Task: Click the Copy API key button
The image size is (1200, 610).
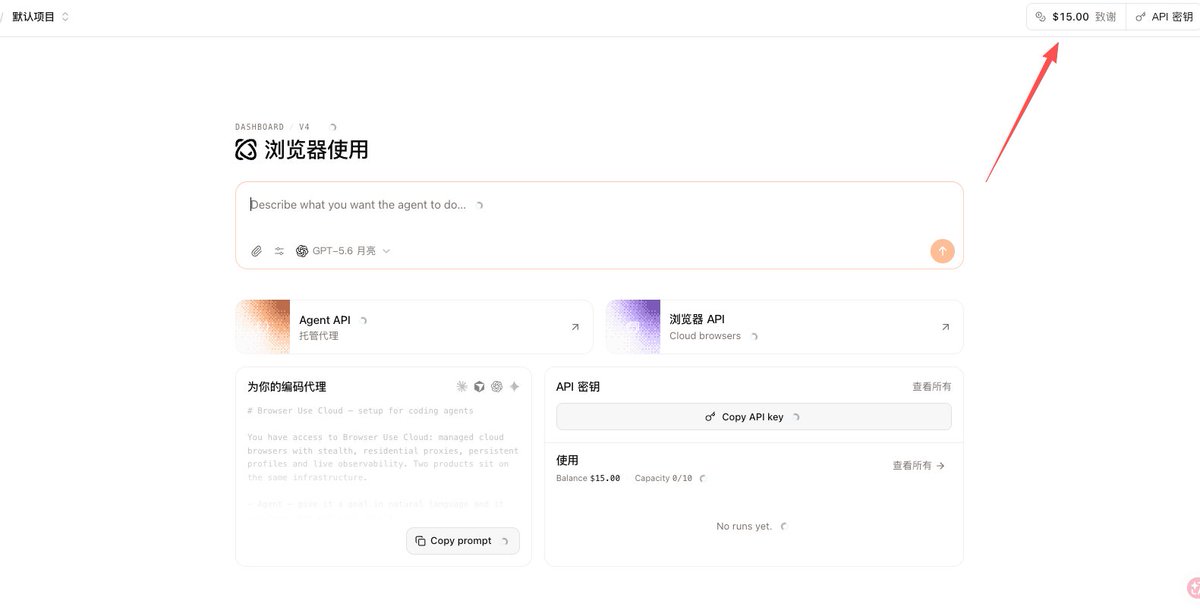Action: 753,417
